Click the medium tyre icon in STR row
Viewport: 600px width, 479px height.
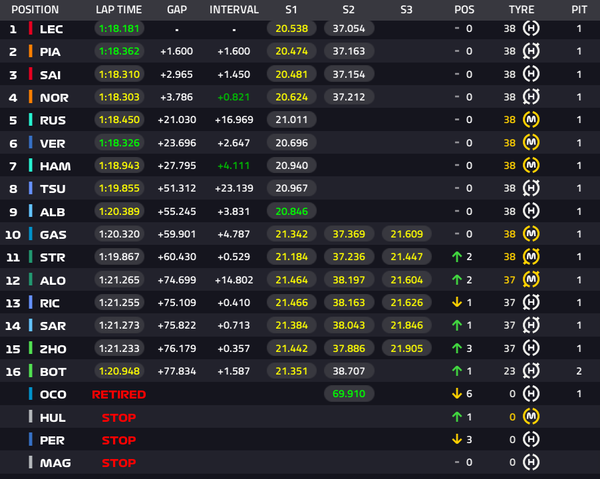tap(531, 257)
